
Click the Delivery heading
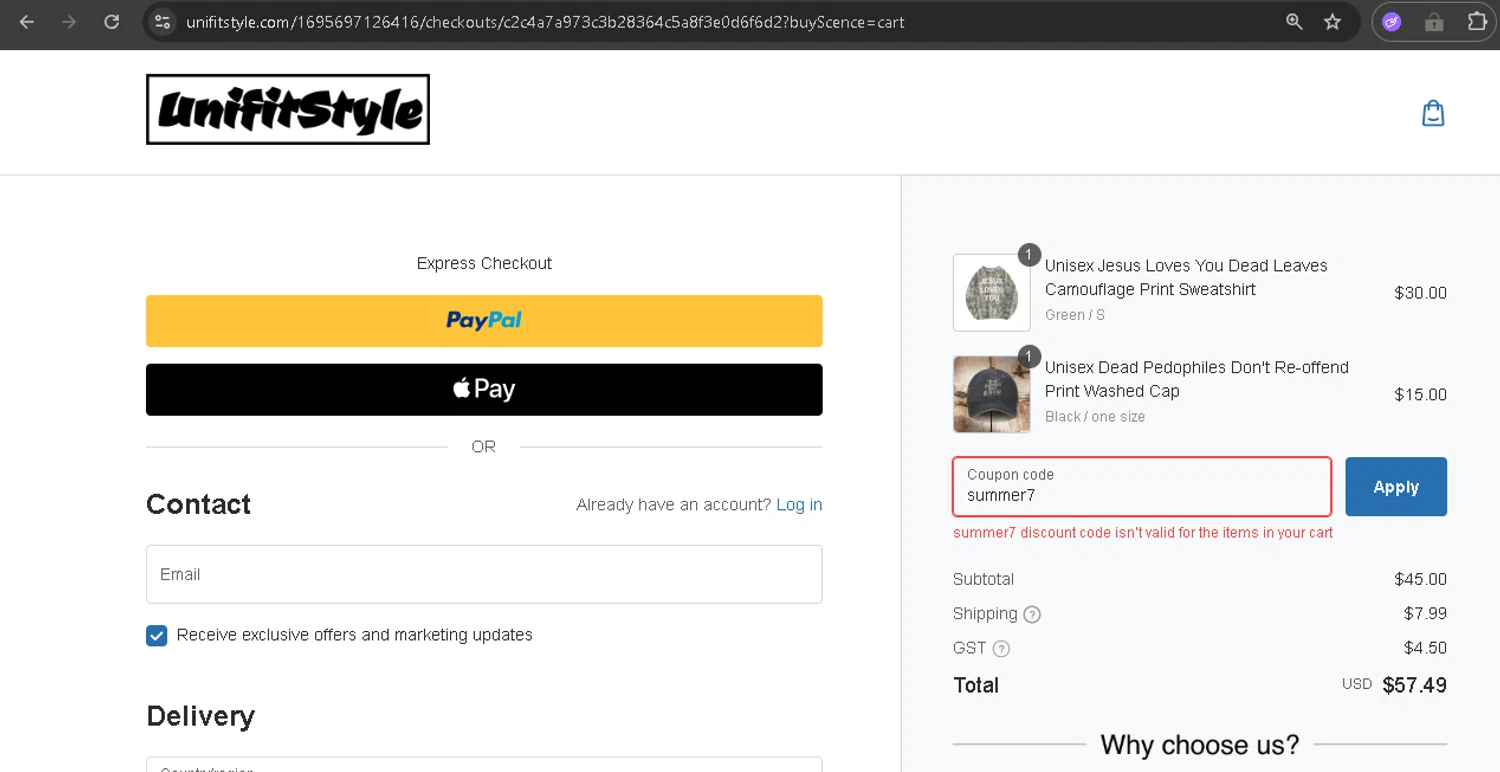(x=200, y=716)
